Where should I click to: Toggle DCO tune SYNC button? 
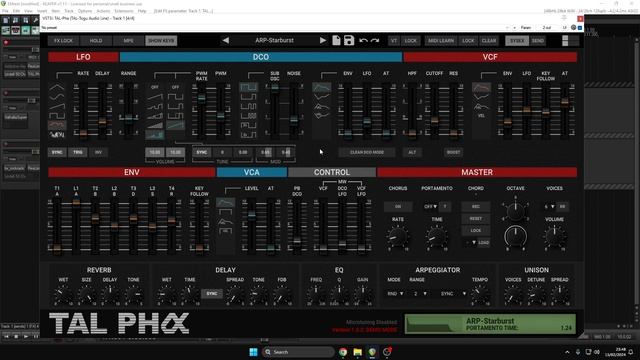point(202,152)
